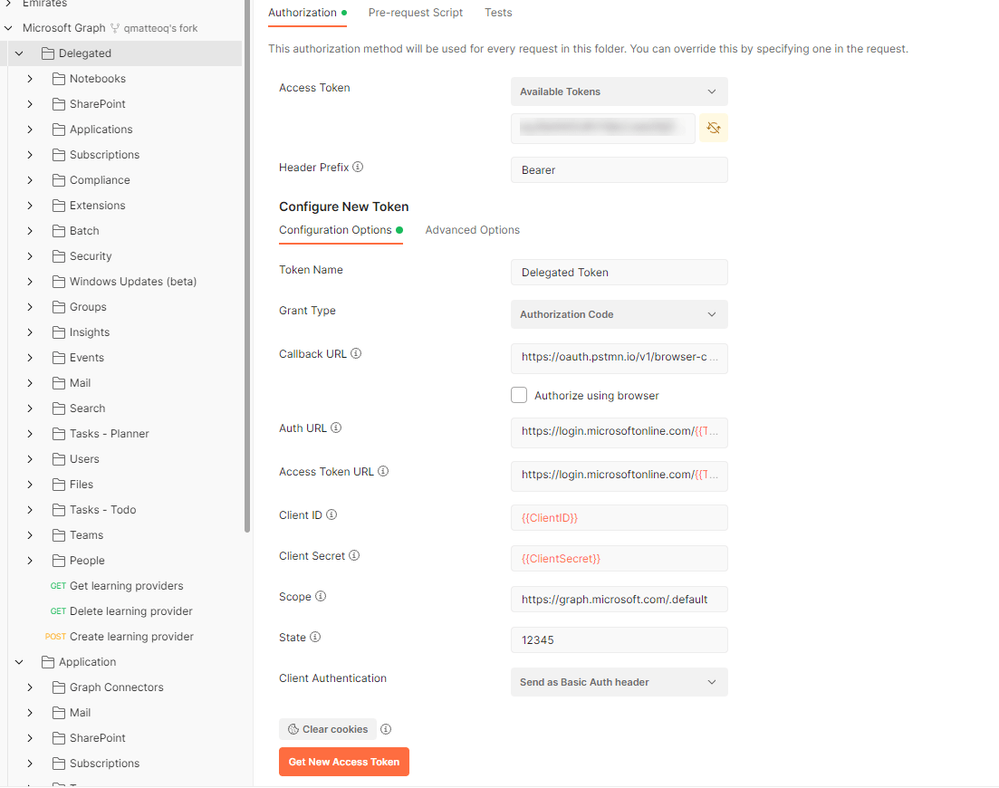Click the Notebooks folder icon

coord(59,78)
